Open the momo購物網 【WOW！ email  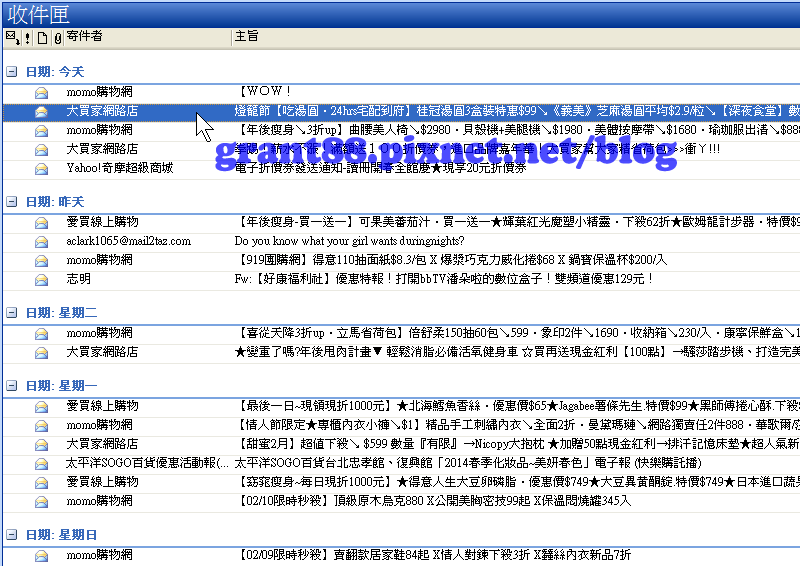(x=401, y=92)
